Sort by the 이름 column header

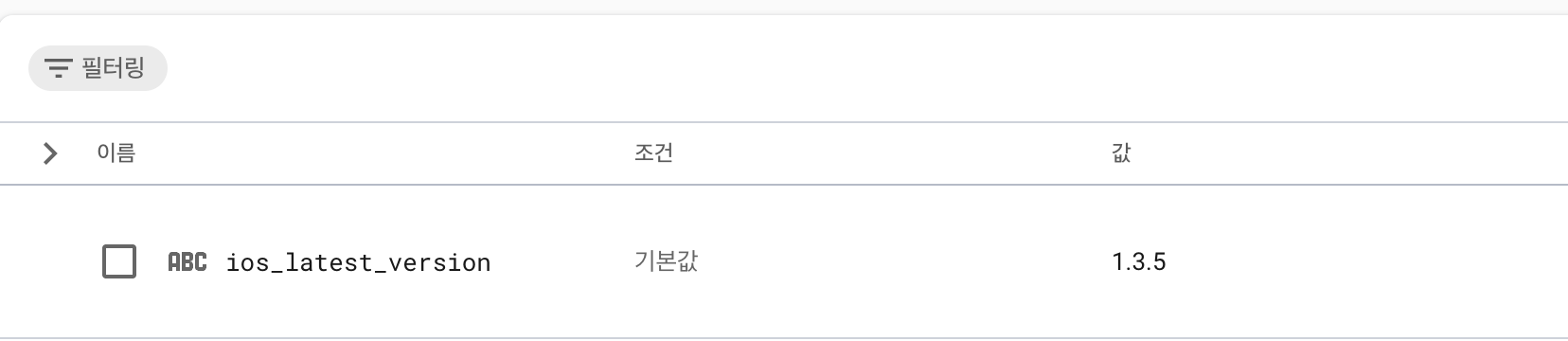coord(116,153)
